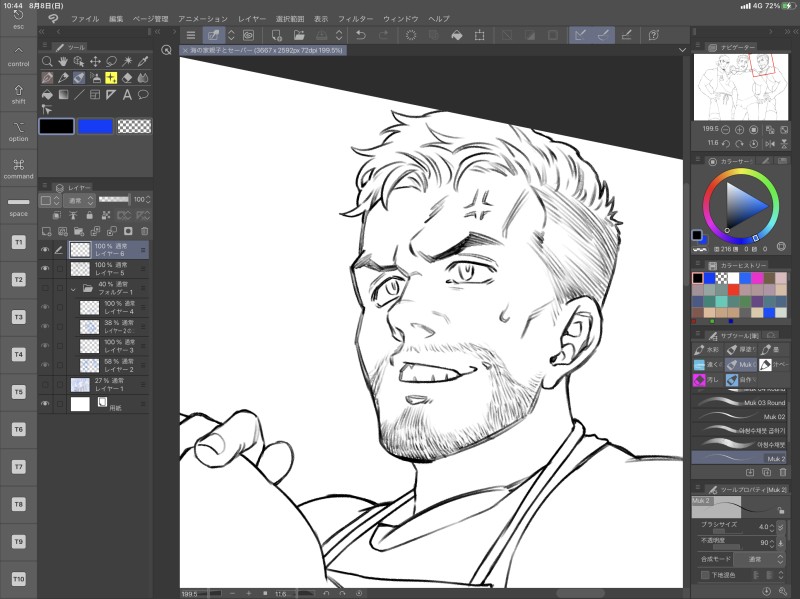Toggle Snap to ruler in command bar
Viewport: 800px width, 599px height.
[580, 35]
